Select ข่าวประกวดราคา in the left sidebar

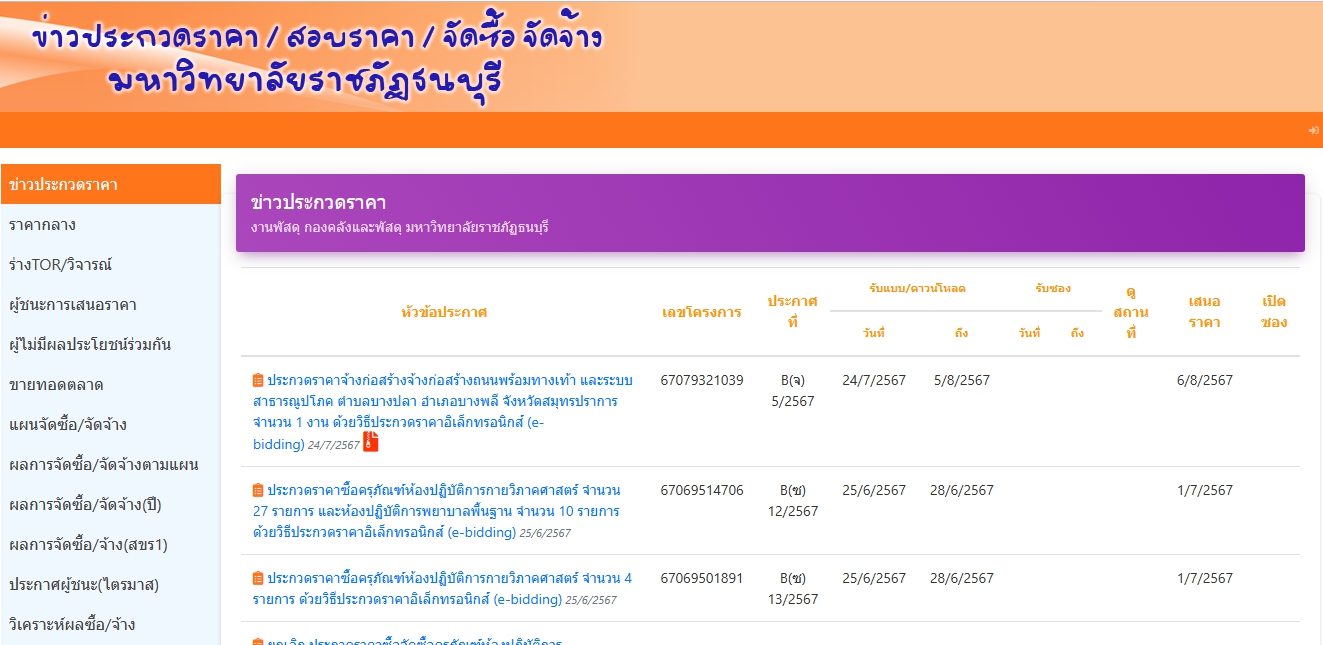tap(111, 184)
